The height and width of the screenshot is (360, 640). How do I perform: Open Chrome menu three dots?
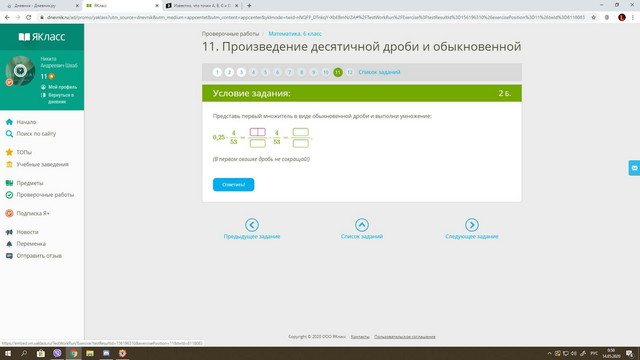pyautogui.click(x=633, y=18)
